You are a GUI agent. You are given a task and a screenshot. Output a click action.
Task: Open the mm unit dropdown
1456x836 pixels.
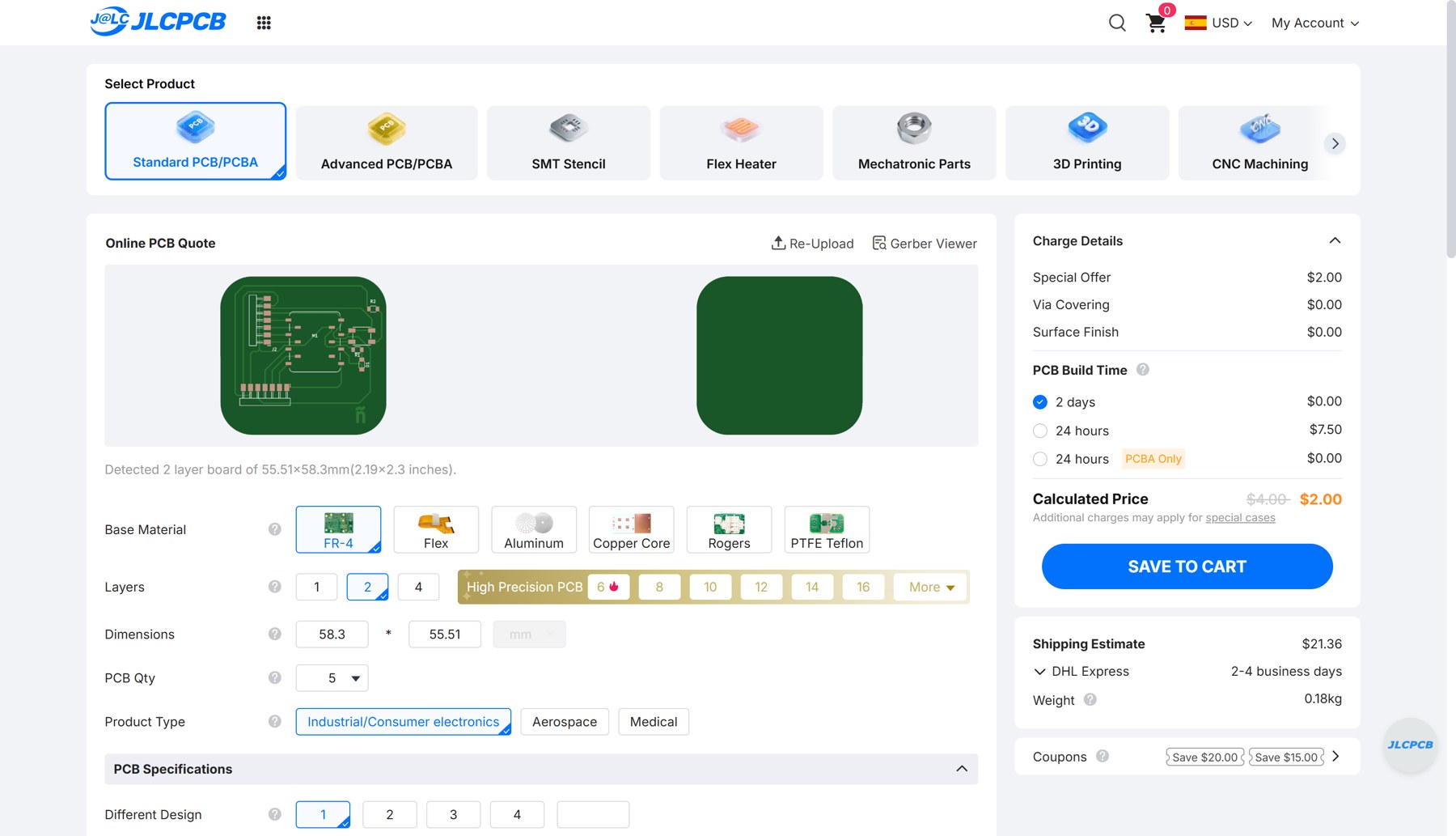coord(529,634)
